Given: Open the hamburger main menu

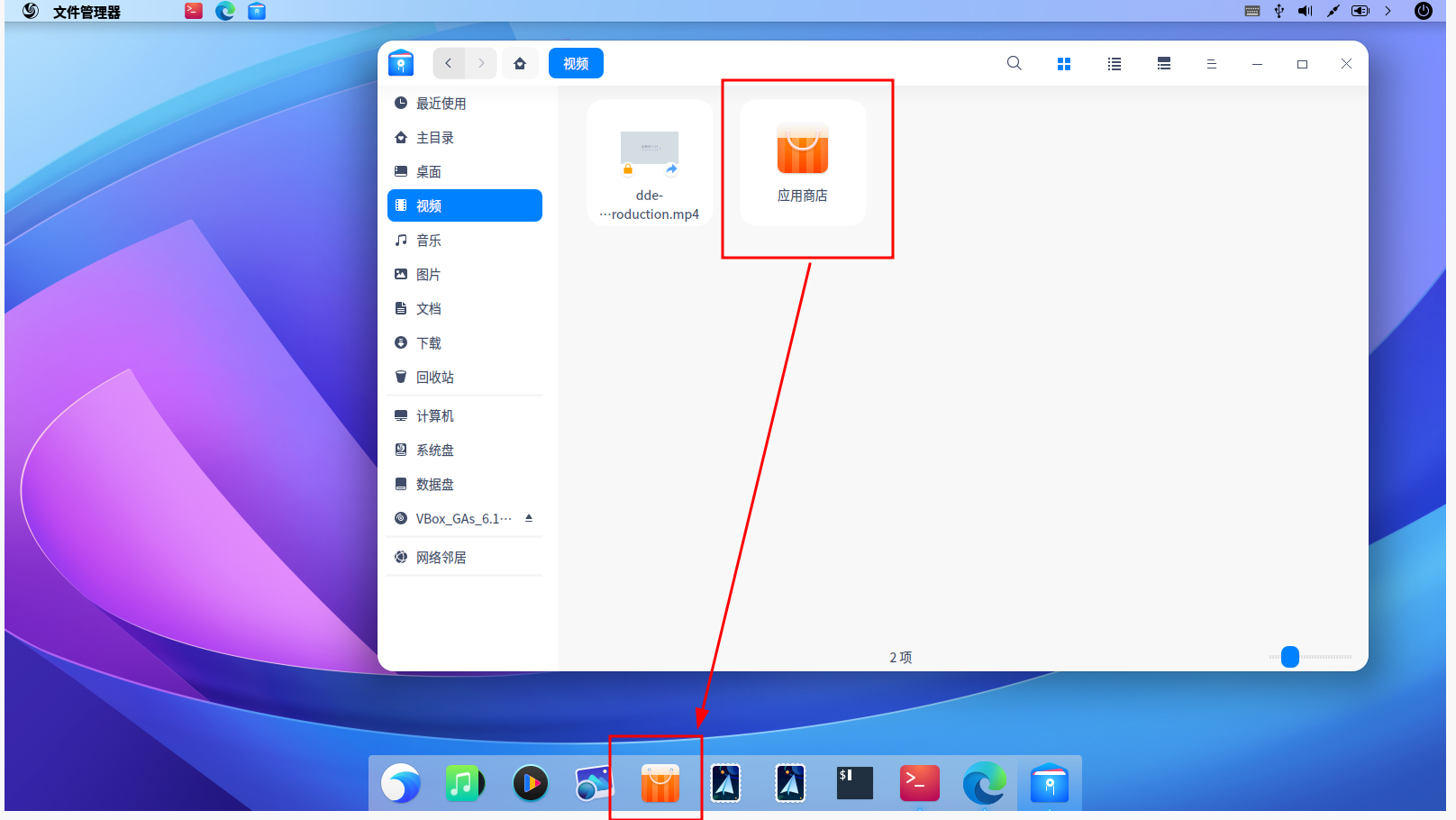Looking at the screenshot, I should pyautogui.click(x=1212, y=64).
